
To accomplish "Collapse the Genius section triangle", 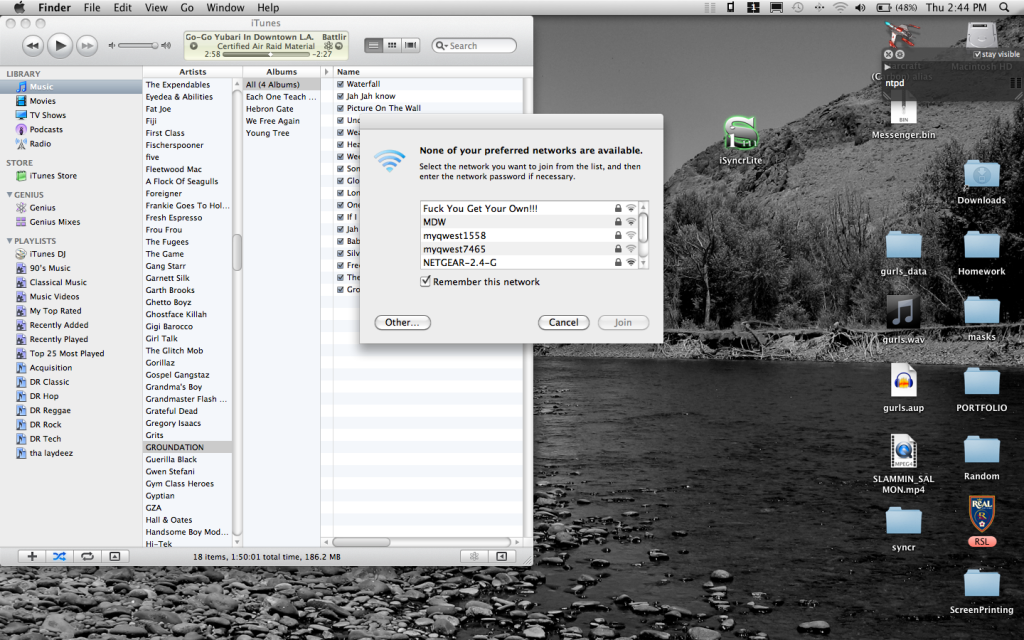I will [x=10, y=195].
